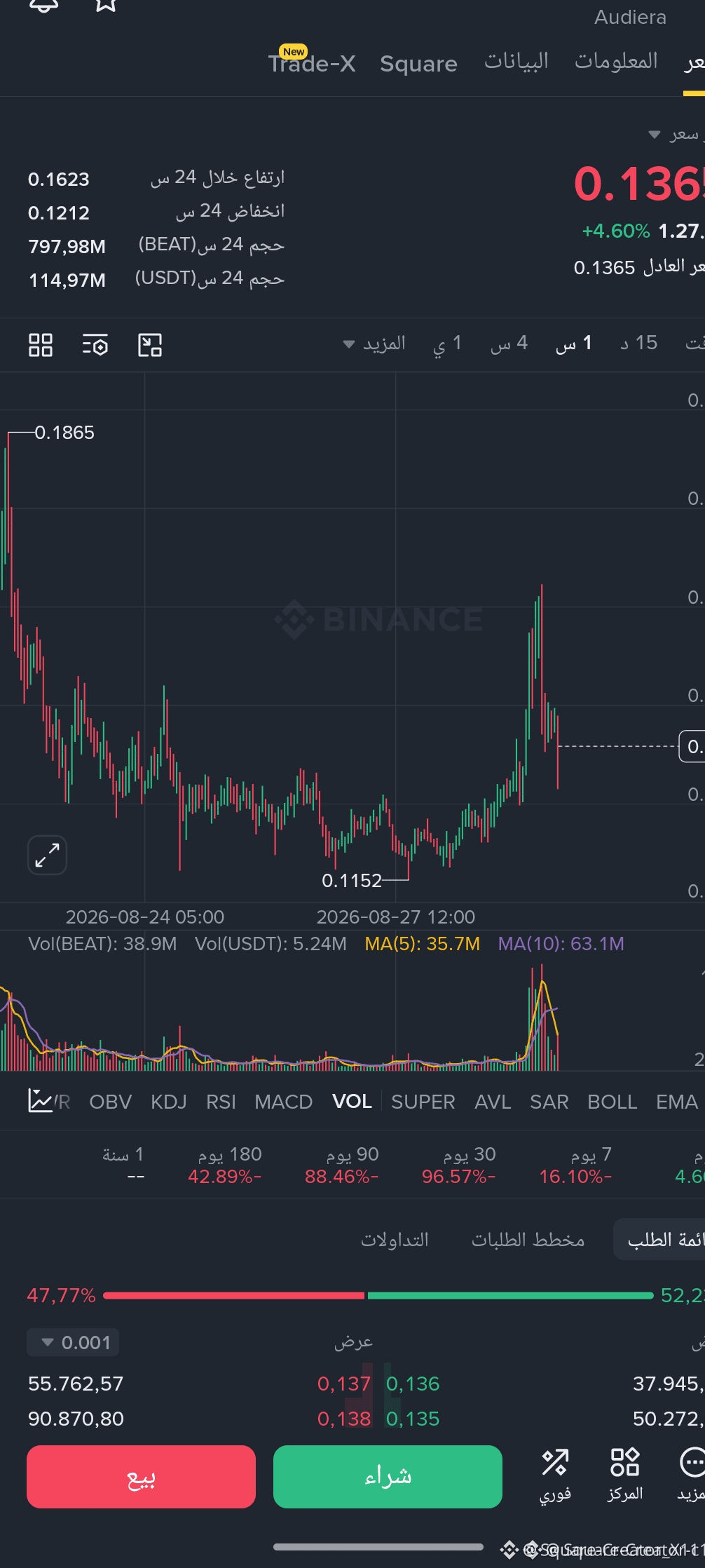Enable the SAR indicator
Image resolution: width=705 pixels, height=1568 pixels.
coord(549,1102)
